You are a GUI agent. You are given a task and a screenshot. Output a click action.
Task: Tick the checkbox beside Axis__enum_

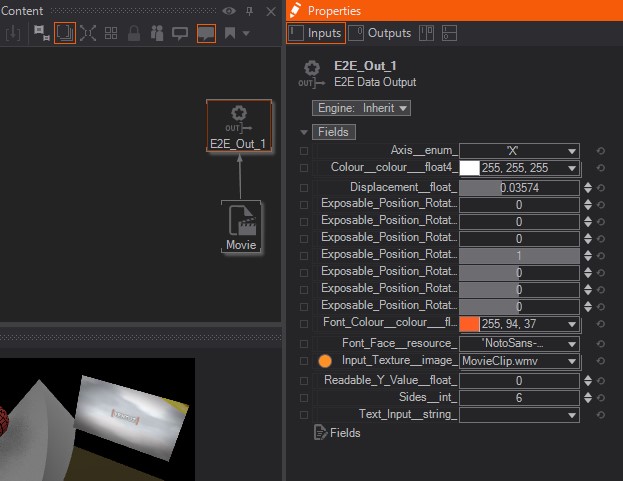tap(304, 150)
